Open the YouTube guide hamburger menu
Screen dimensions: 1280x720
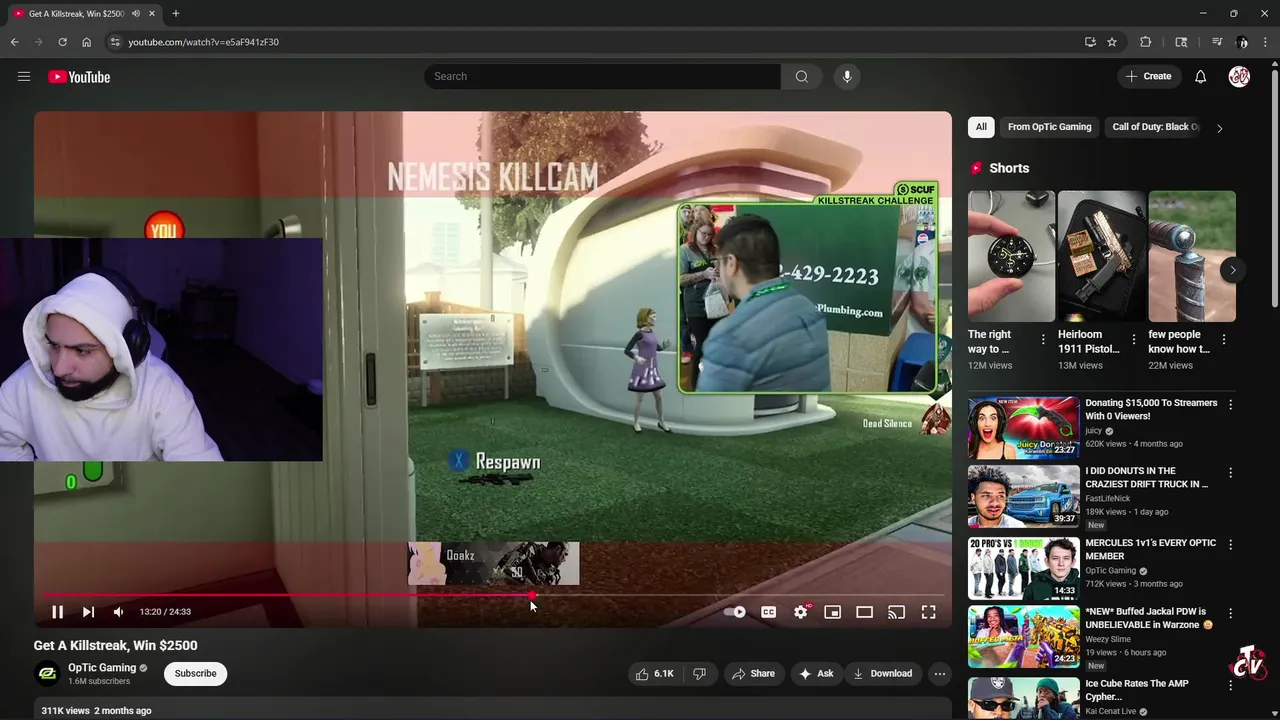coord(24,76)
